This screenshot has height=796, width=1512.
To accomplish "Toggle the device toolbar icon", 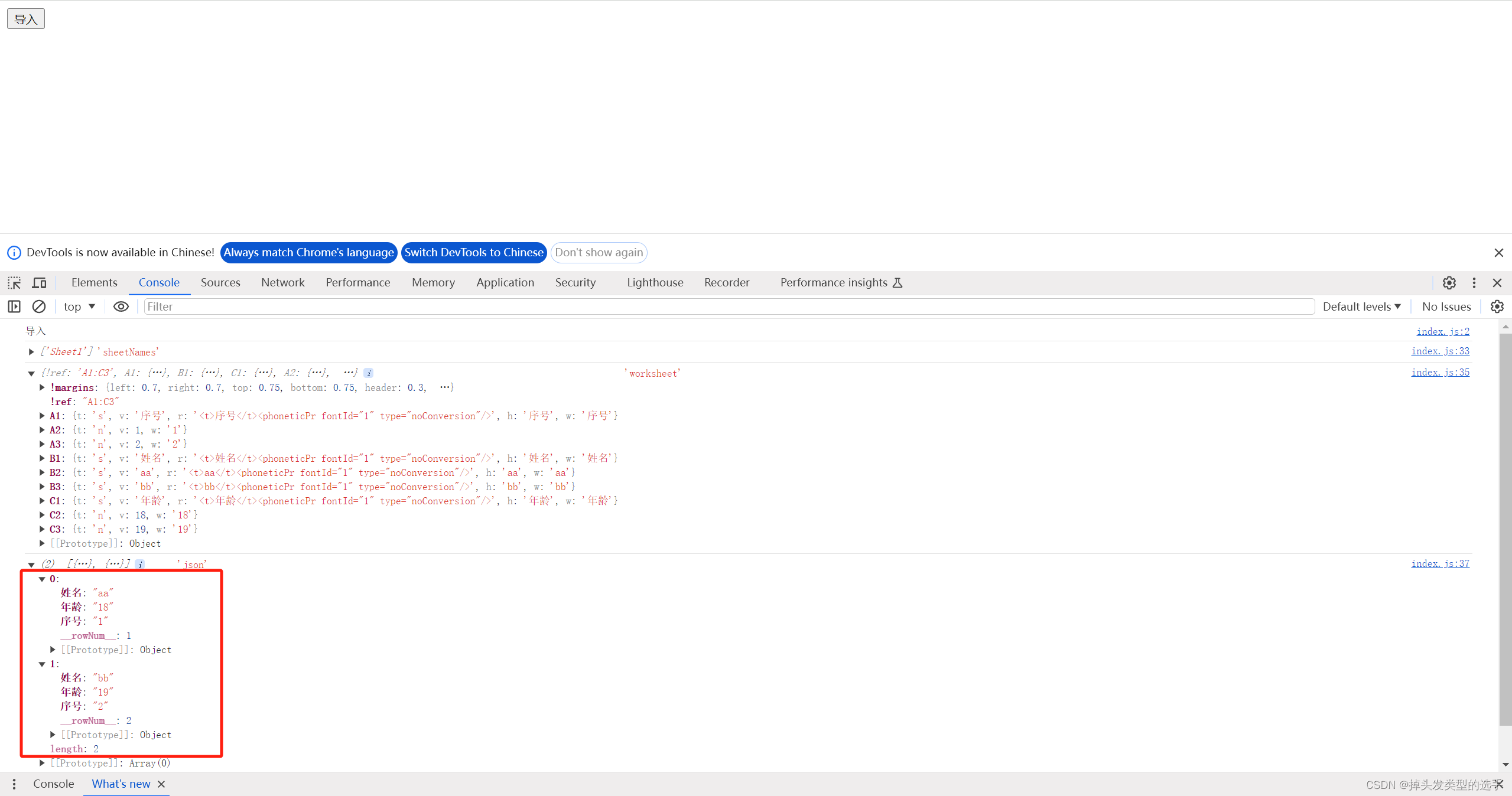I will (x=39, y=282).
